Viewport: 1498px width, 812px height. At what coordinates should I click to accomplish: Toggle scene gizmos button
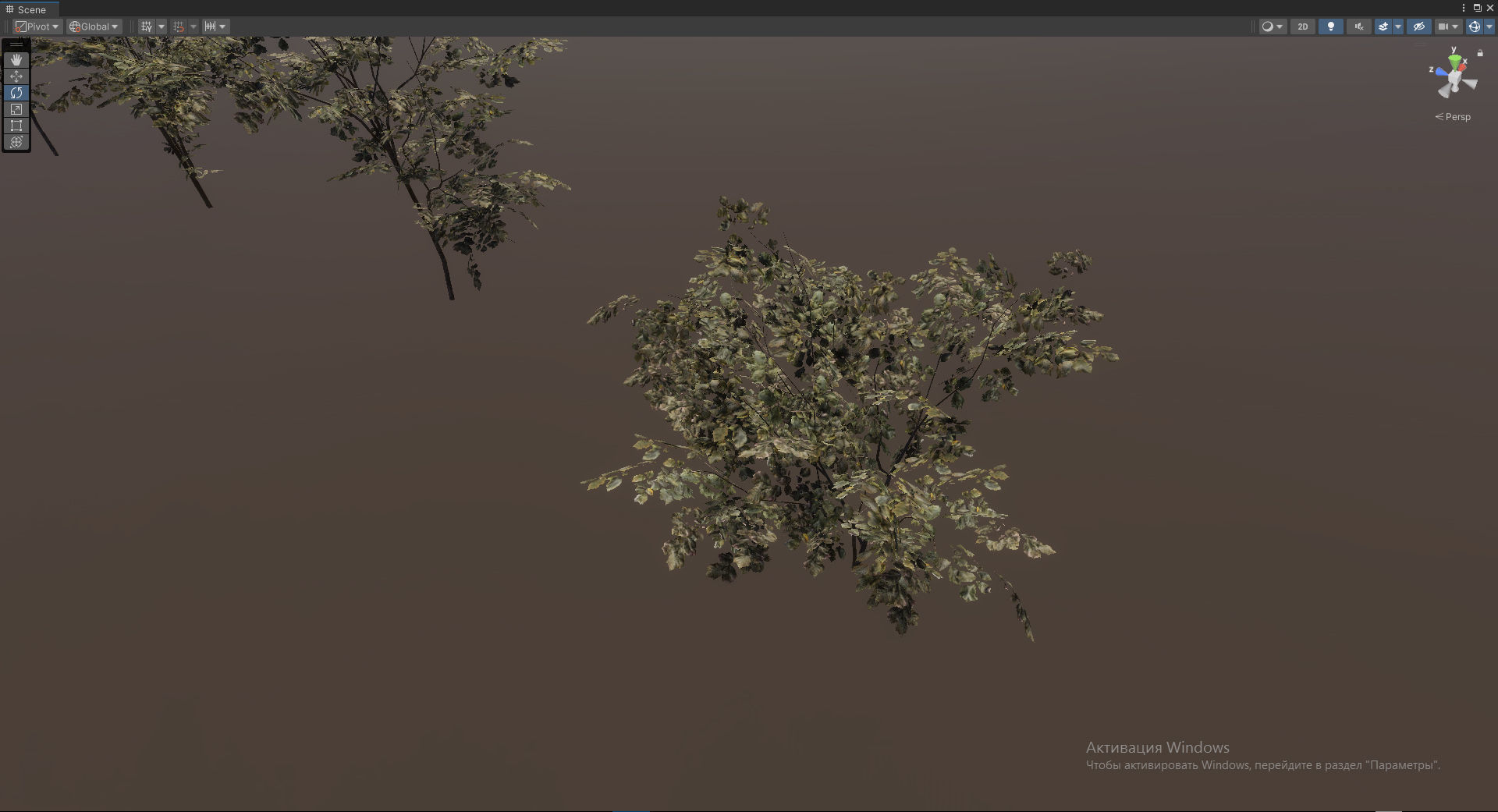(1474, 27)
